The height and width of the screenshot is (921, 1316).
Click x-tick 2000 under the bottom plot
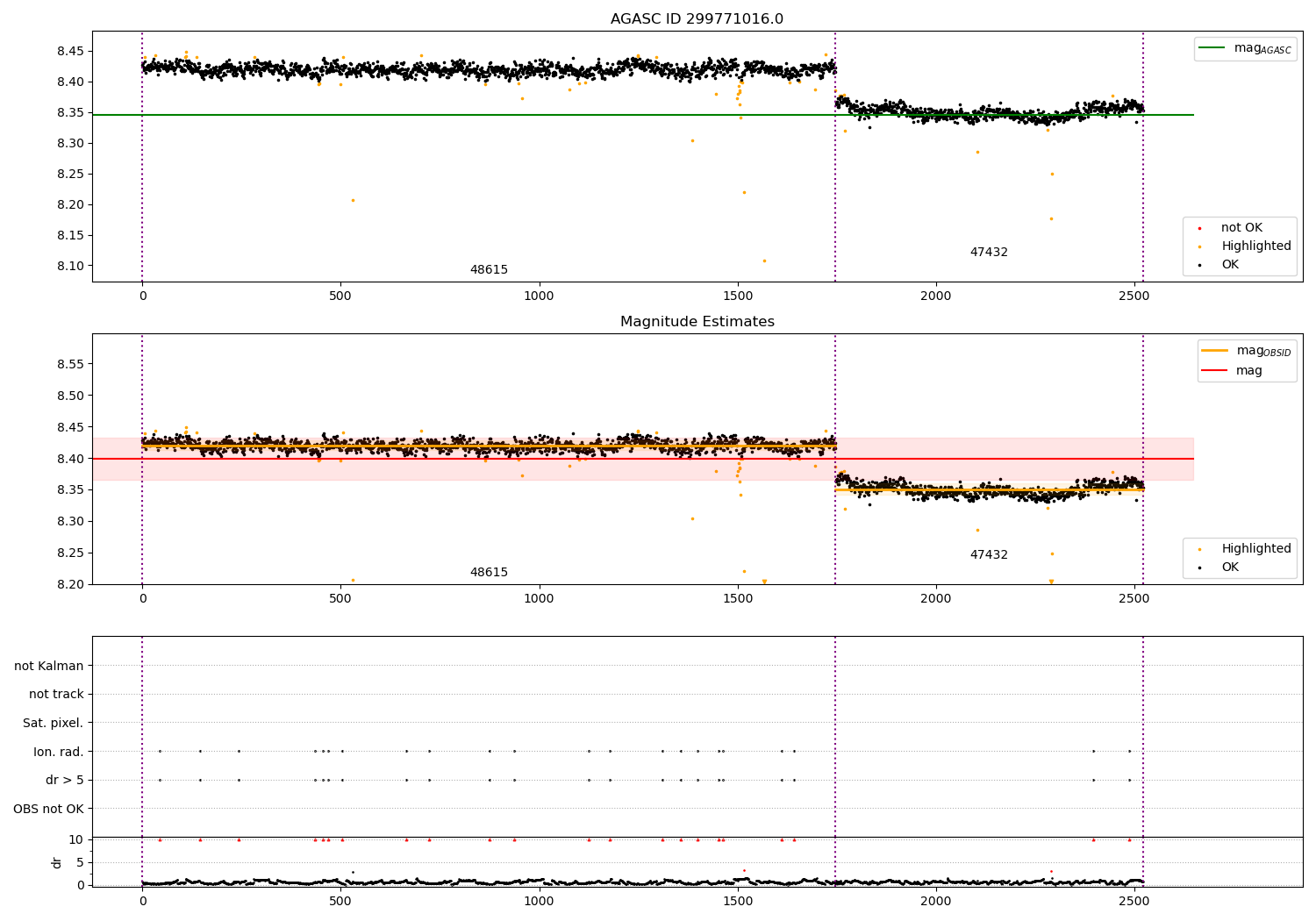tap(936, 900)
